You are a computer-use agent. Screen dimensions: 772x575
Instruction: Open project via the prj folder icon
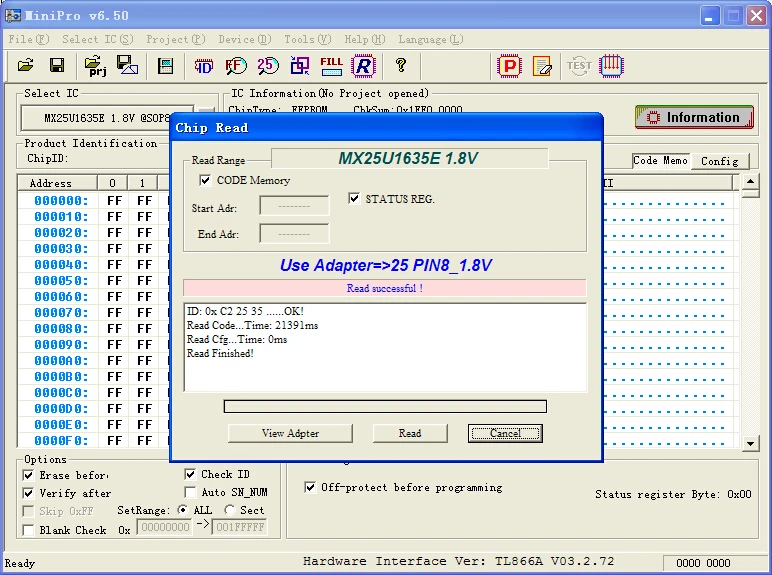tap(96, 65)
